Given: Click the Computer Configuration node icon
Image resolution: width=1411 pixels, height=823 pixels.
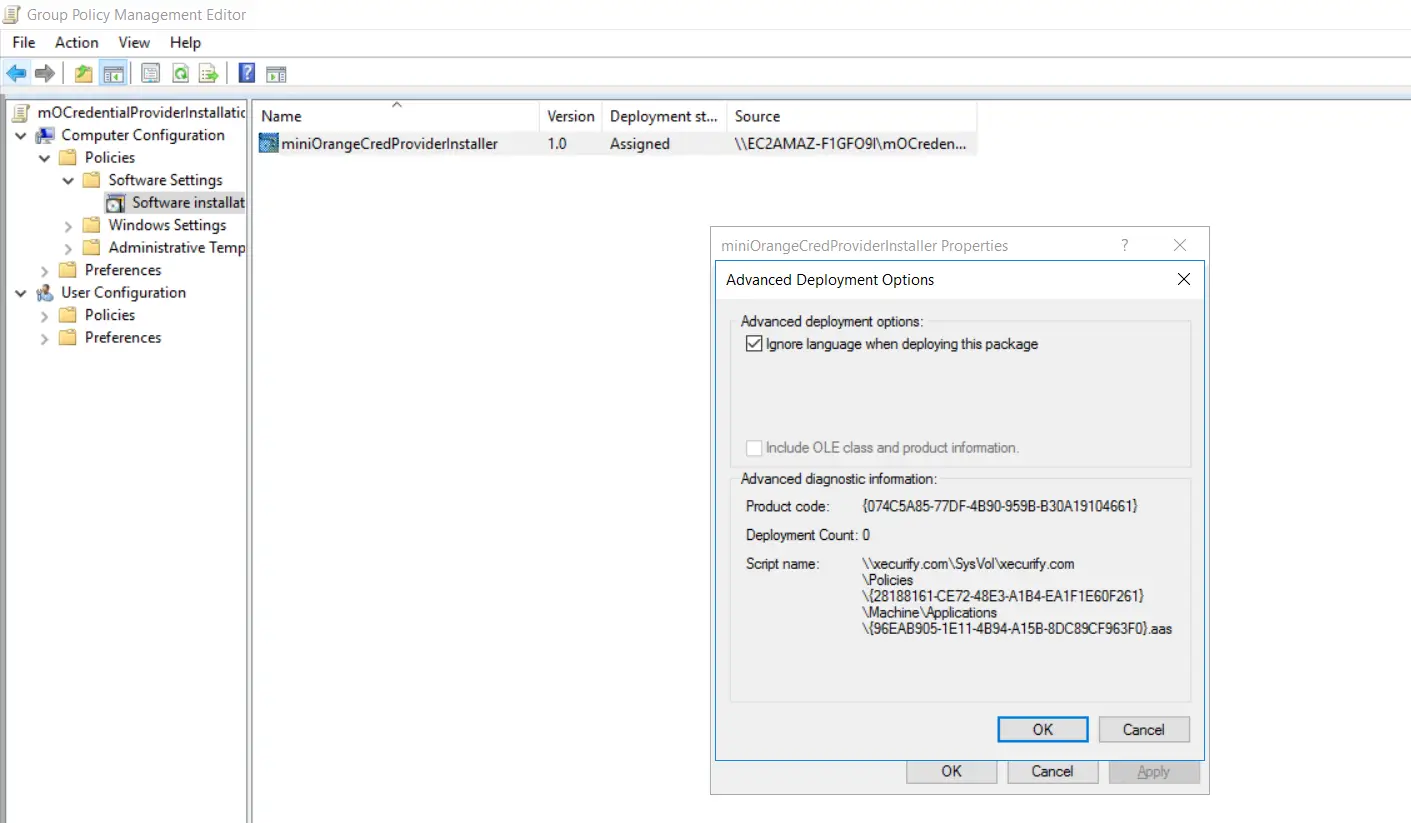Looking at the screenshot, I should tap(46, 135).
